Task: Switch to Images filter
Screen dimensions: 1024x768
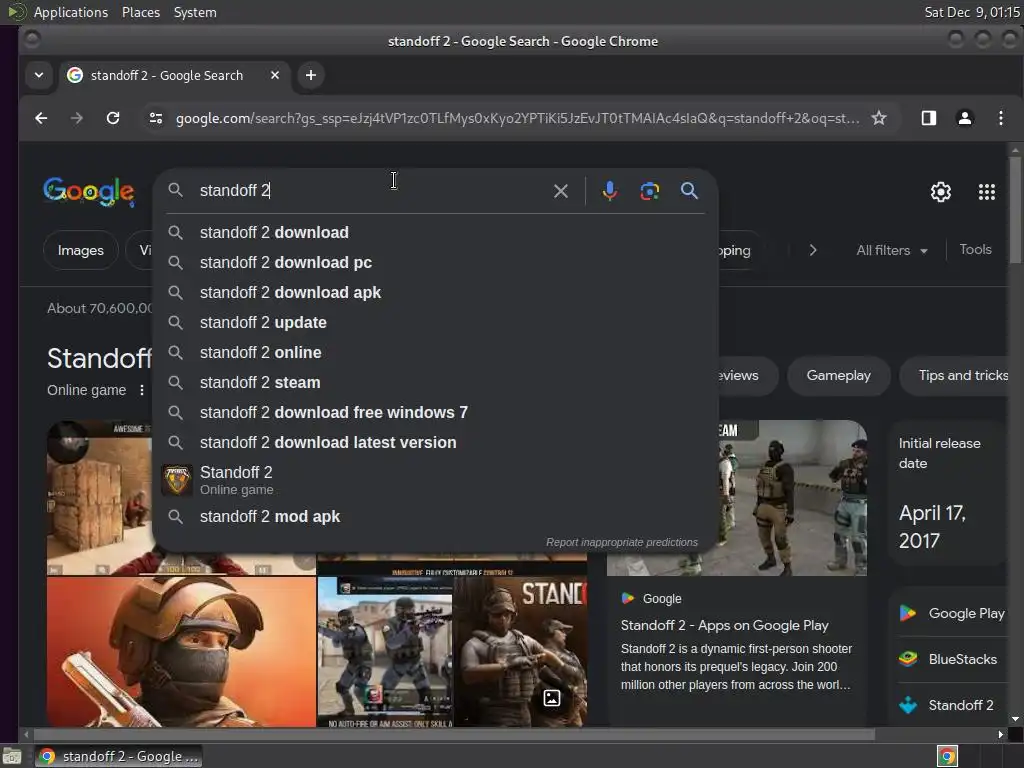Action: pyautogui.click(x=80, y=250)
